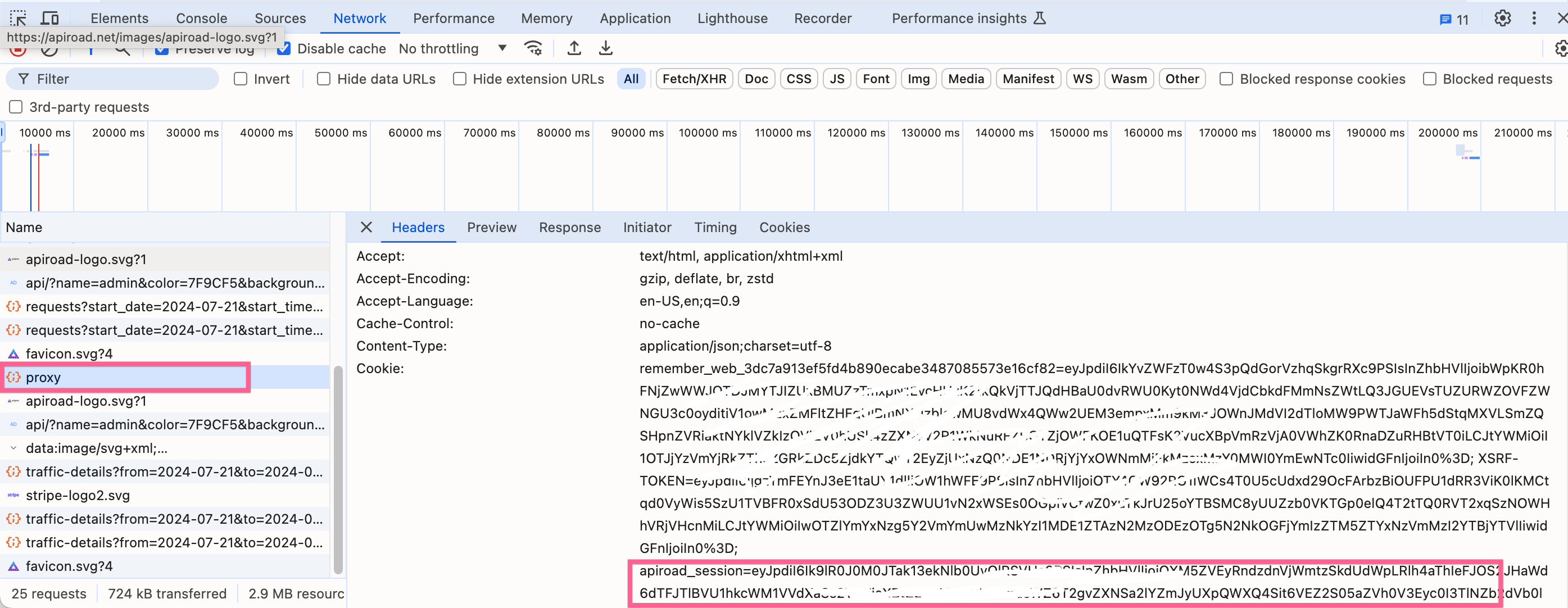Open the Memory panel
The image size is (1568, 608).
(x=547, y=18)
